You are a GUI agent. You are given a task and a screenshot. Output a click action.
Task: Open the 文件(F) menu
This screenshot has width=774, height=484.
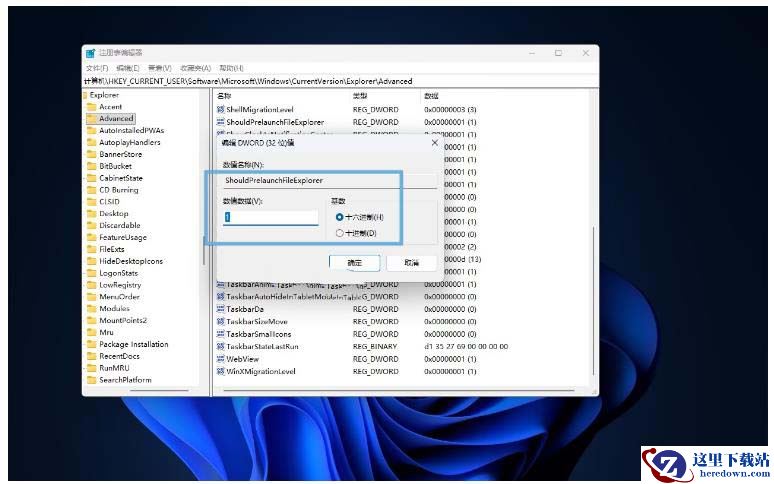click(97, 68)
